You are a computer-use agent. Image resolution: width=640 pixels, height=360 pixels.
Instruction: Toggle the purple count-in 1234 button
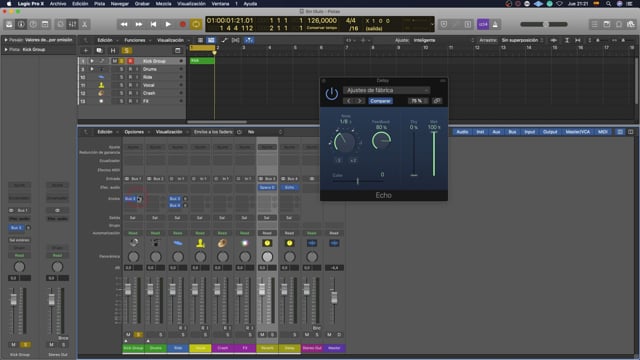coord(483,24)
